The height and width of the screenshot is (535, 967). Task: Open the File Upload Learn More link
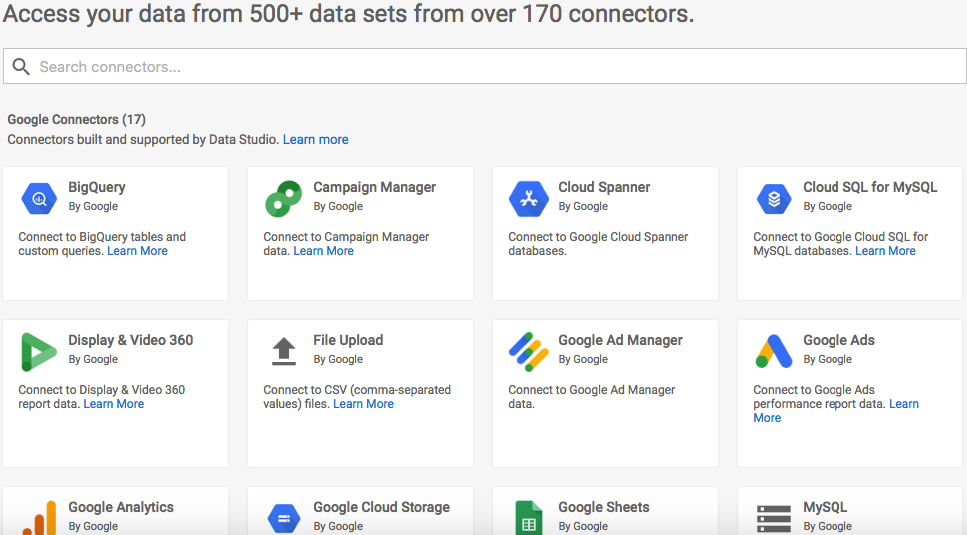coord(363,404)
